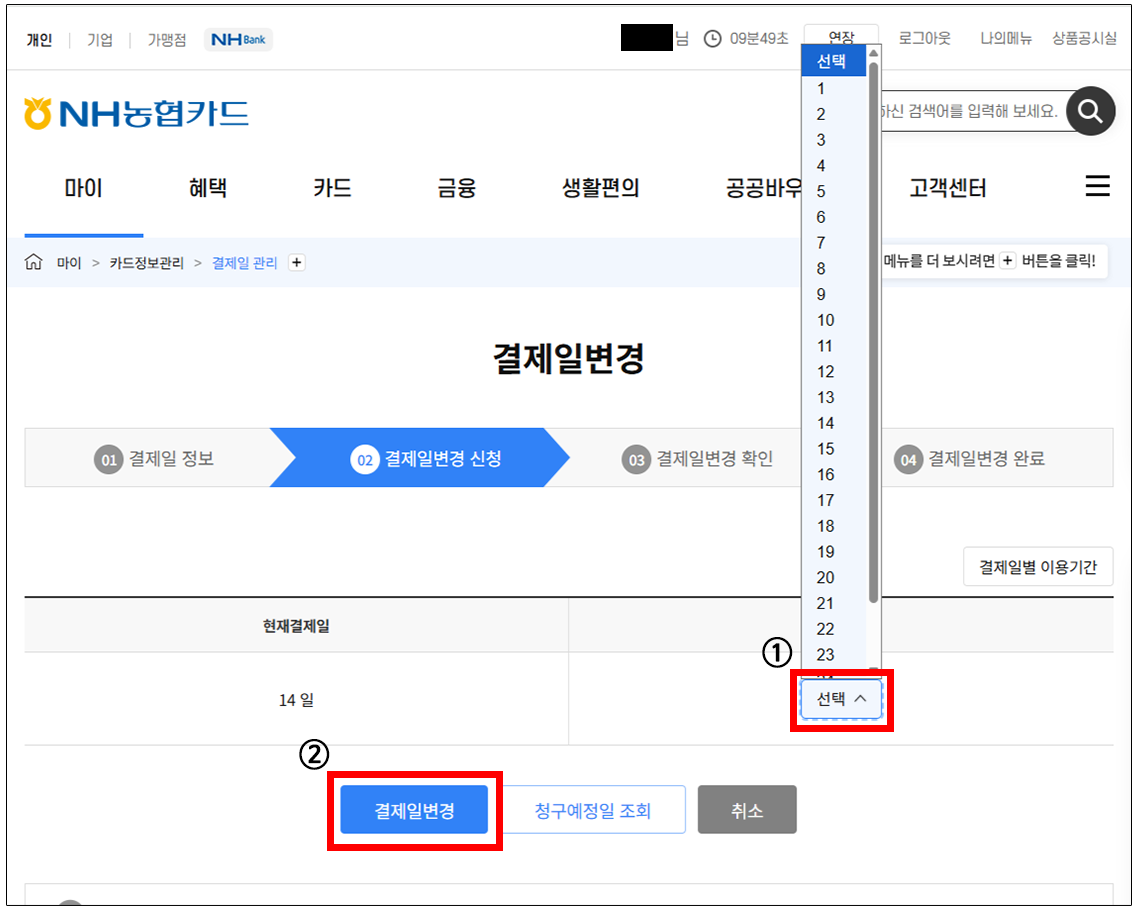Screen dimensions: 1138x910
Task: Open the 혜택 menu item
Action: pos(207,187)
